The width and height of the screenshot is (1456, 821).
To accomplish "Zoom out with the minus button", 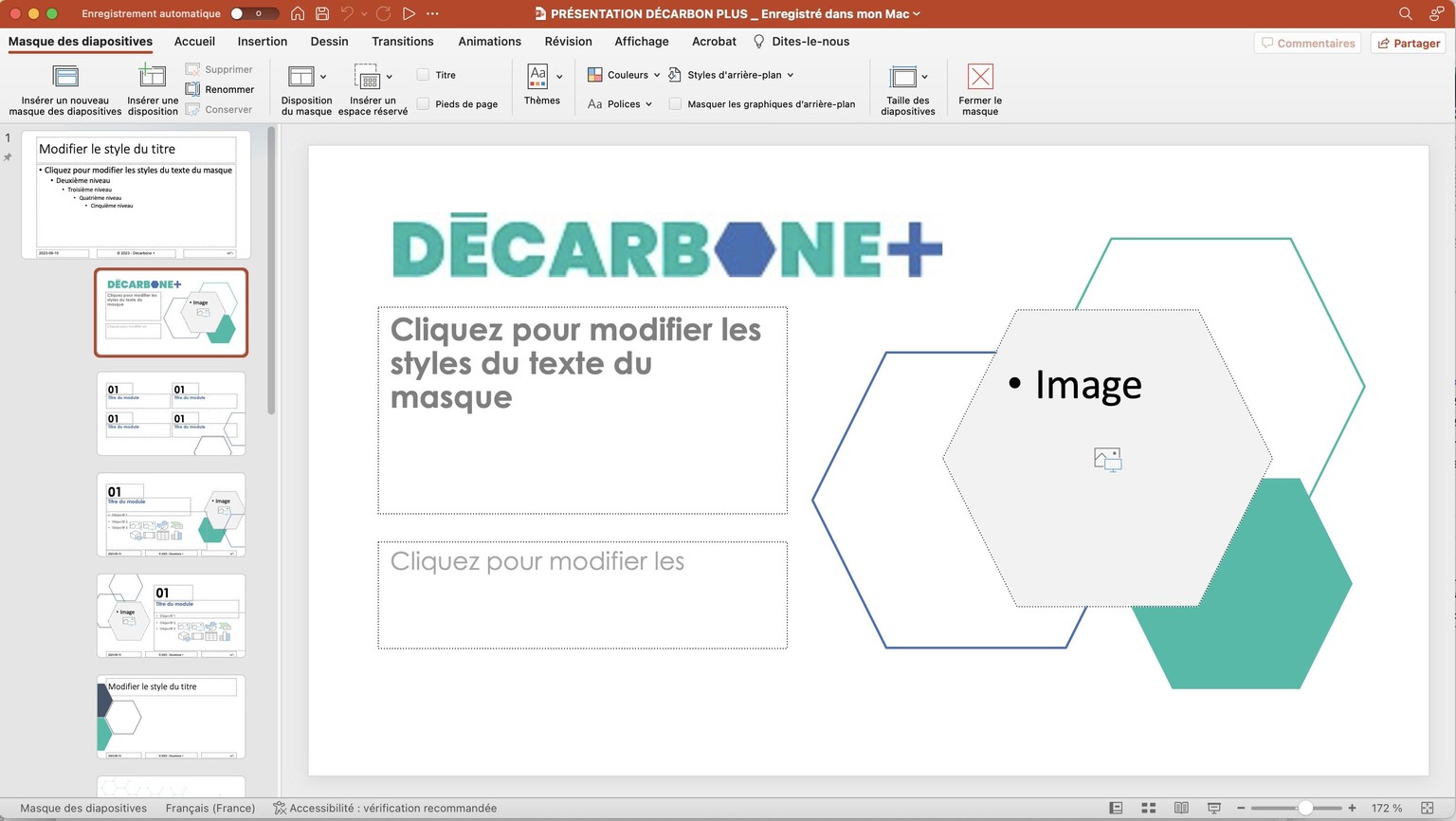I will [1241, 808].
